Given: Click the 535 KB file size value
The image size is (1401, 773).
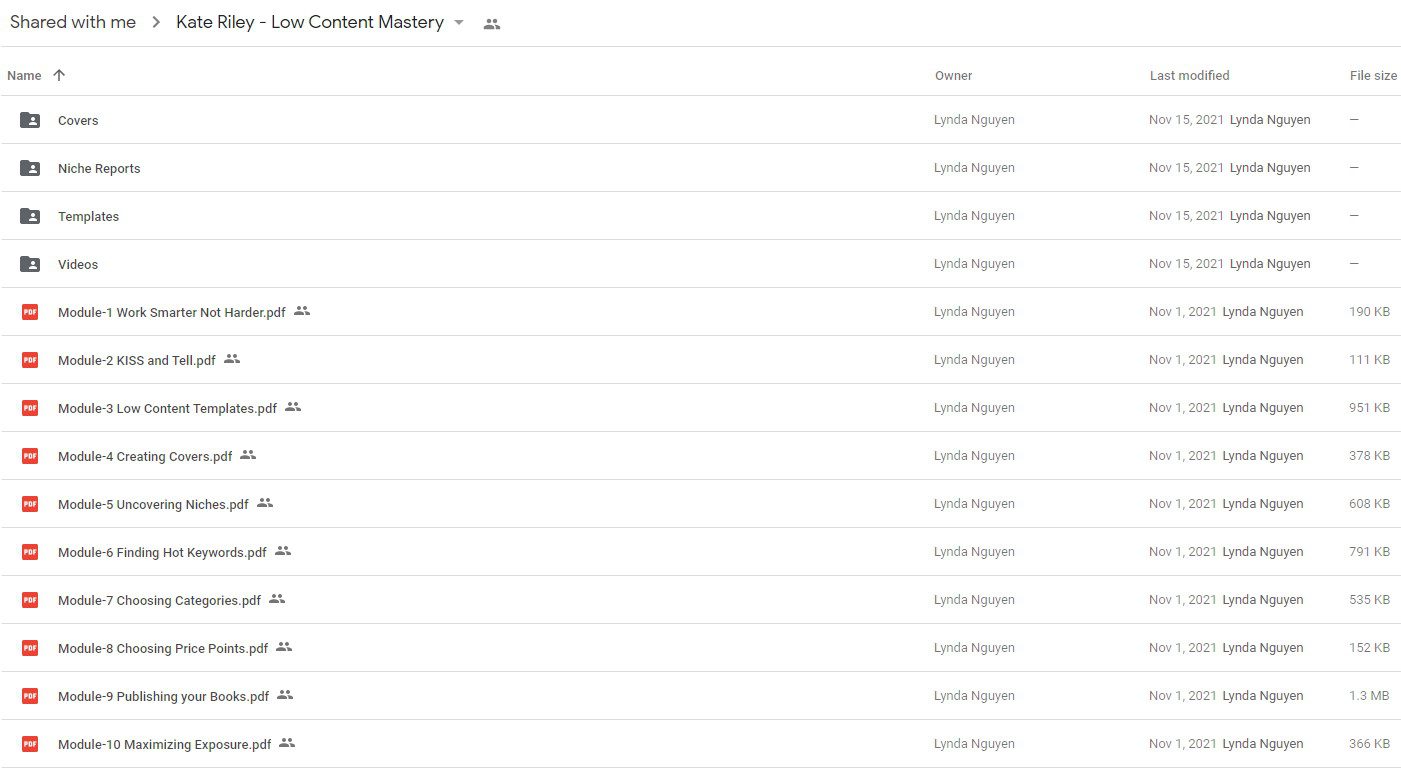Looking at the screenshot, I should click(x=1369, y=600).
